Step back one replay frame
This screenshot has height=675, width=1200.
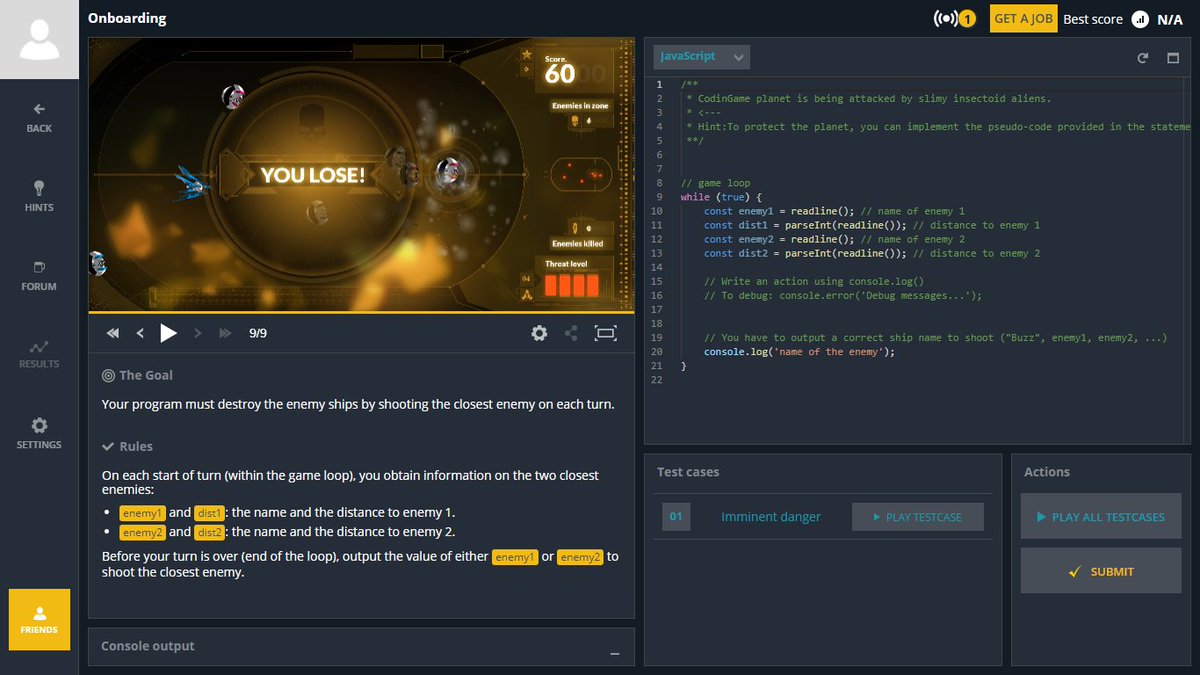coord(140,333)
